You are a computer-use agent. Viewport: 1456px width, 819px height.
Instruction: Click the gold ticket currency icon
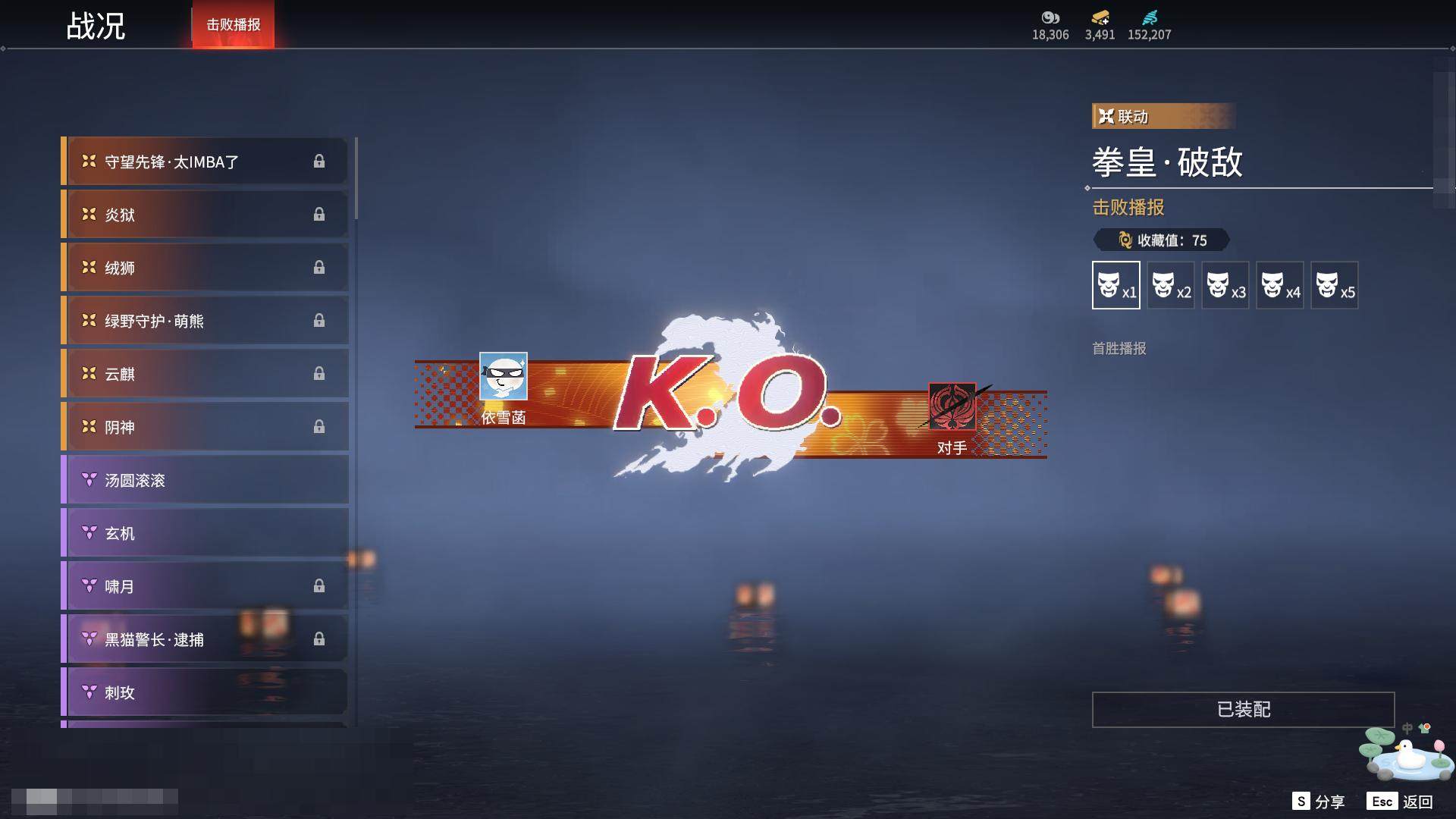point(1100,17)
